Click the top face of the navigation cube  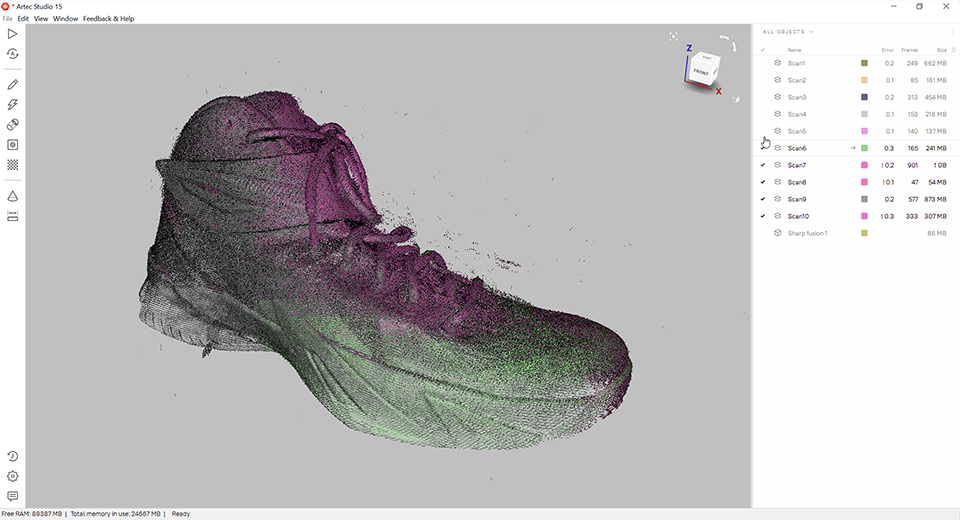point(708,58)
